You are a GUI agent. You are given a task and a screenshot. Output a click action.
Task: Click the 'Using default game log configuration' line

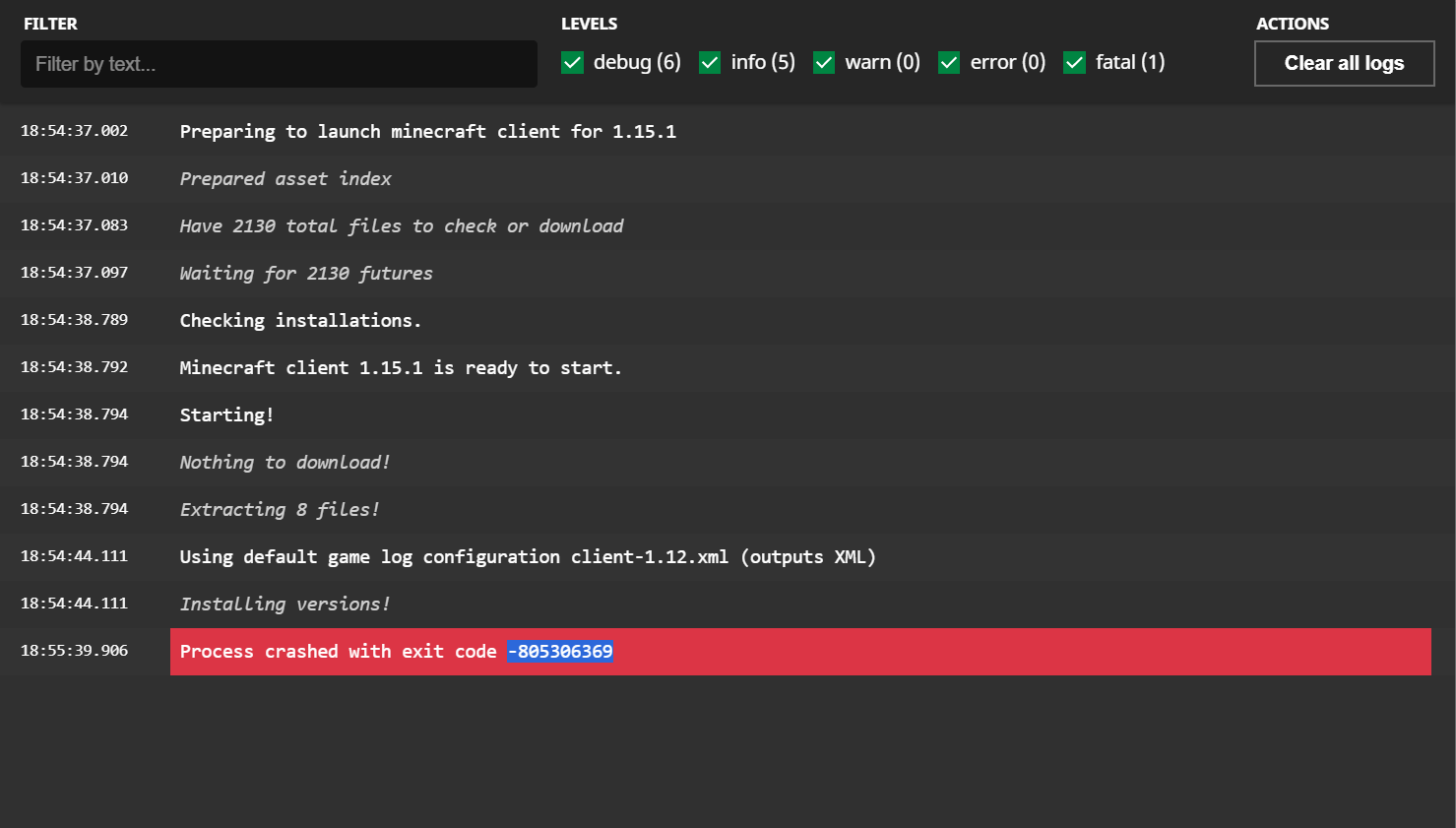(x=527, y=557)
